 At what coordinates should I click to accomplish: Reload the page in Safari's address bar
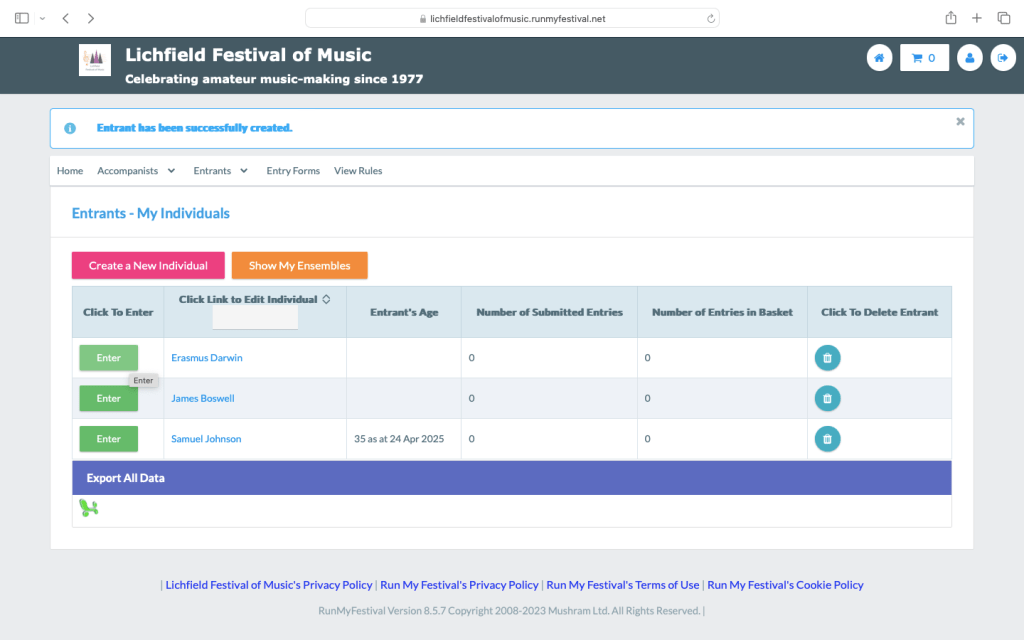(710, 18)
